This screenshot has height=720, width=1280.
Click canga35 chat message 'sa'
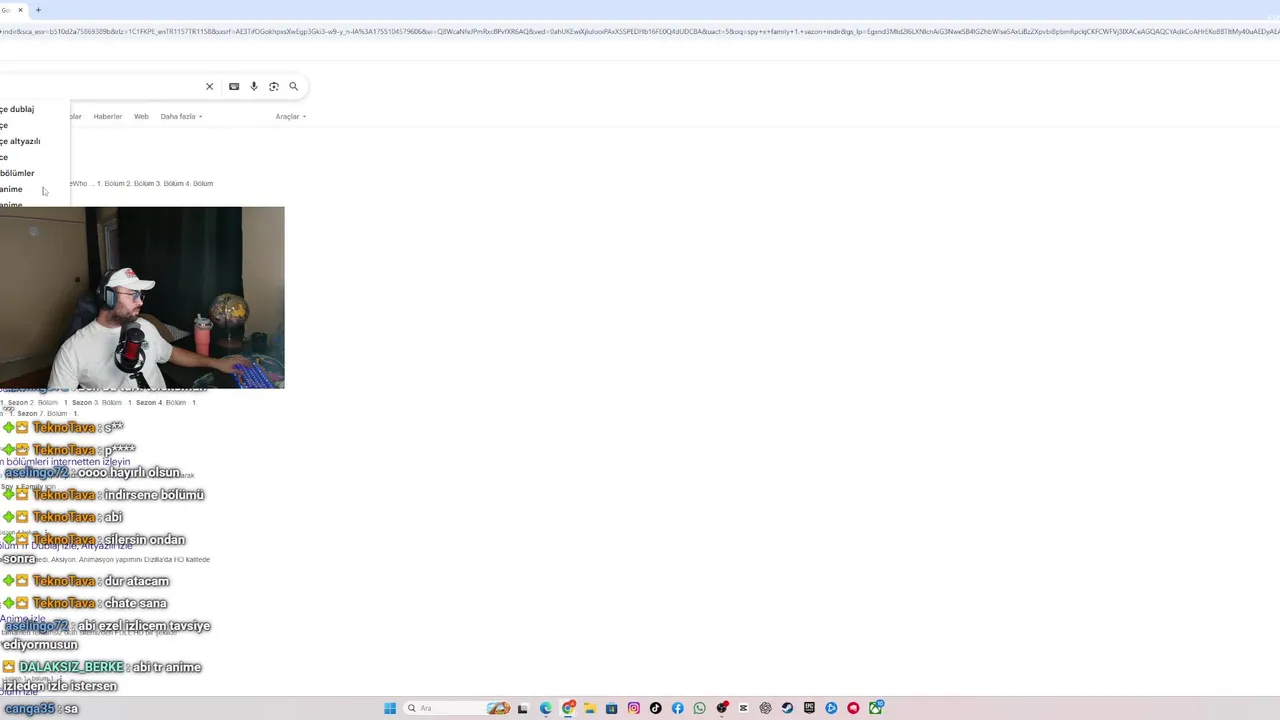71,709
